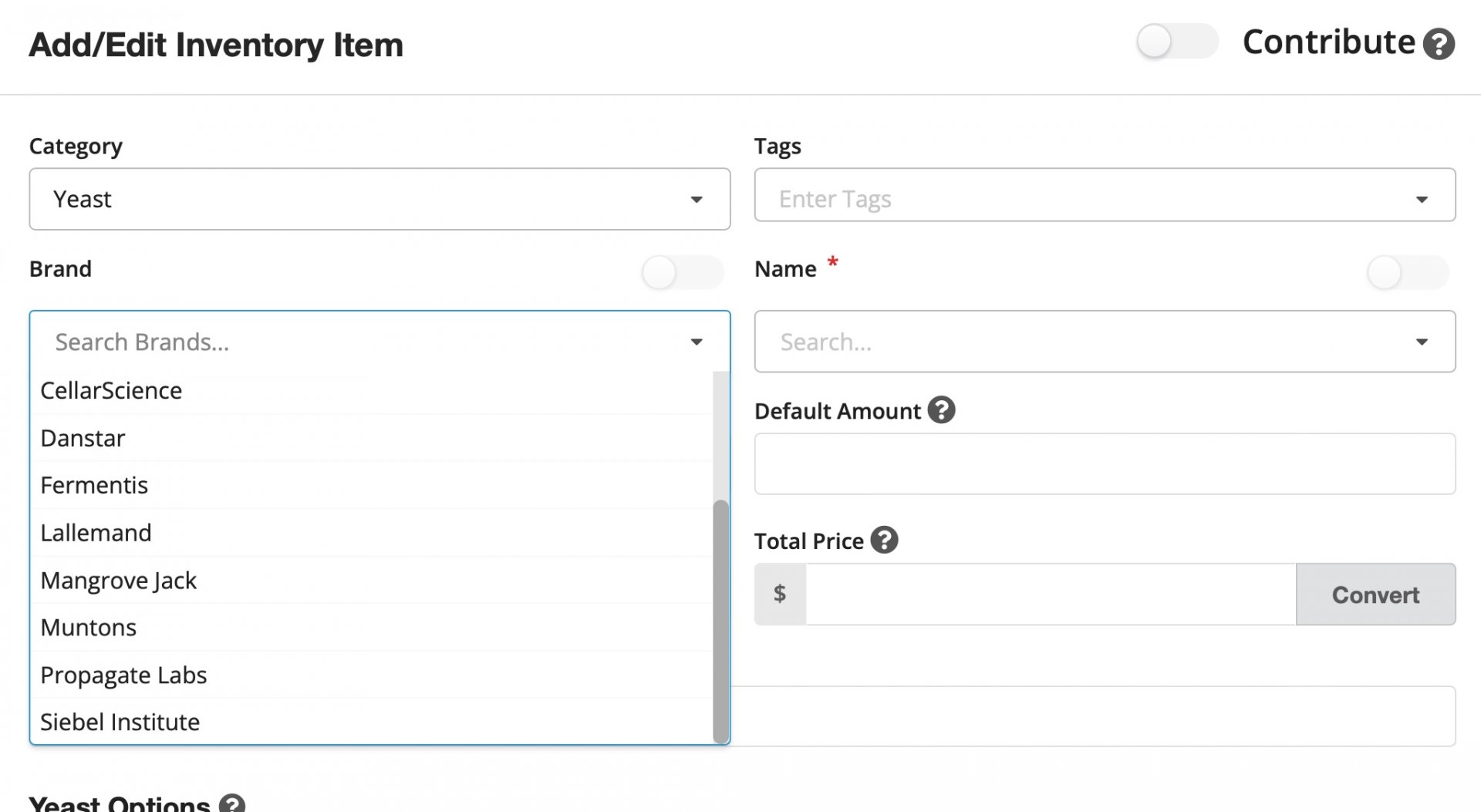1481x812 pixels.
Task: Toggle the Name custom entry switch
Action: pos(1408,272)
